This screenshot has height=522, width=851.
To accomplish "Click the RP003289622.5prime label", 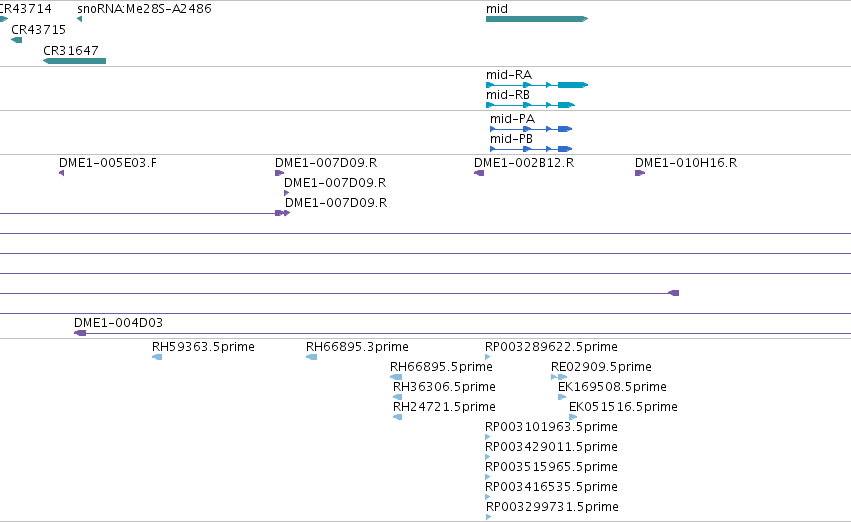I will [x=551, y=347].
